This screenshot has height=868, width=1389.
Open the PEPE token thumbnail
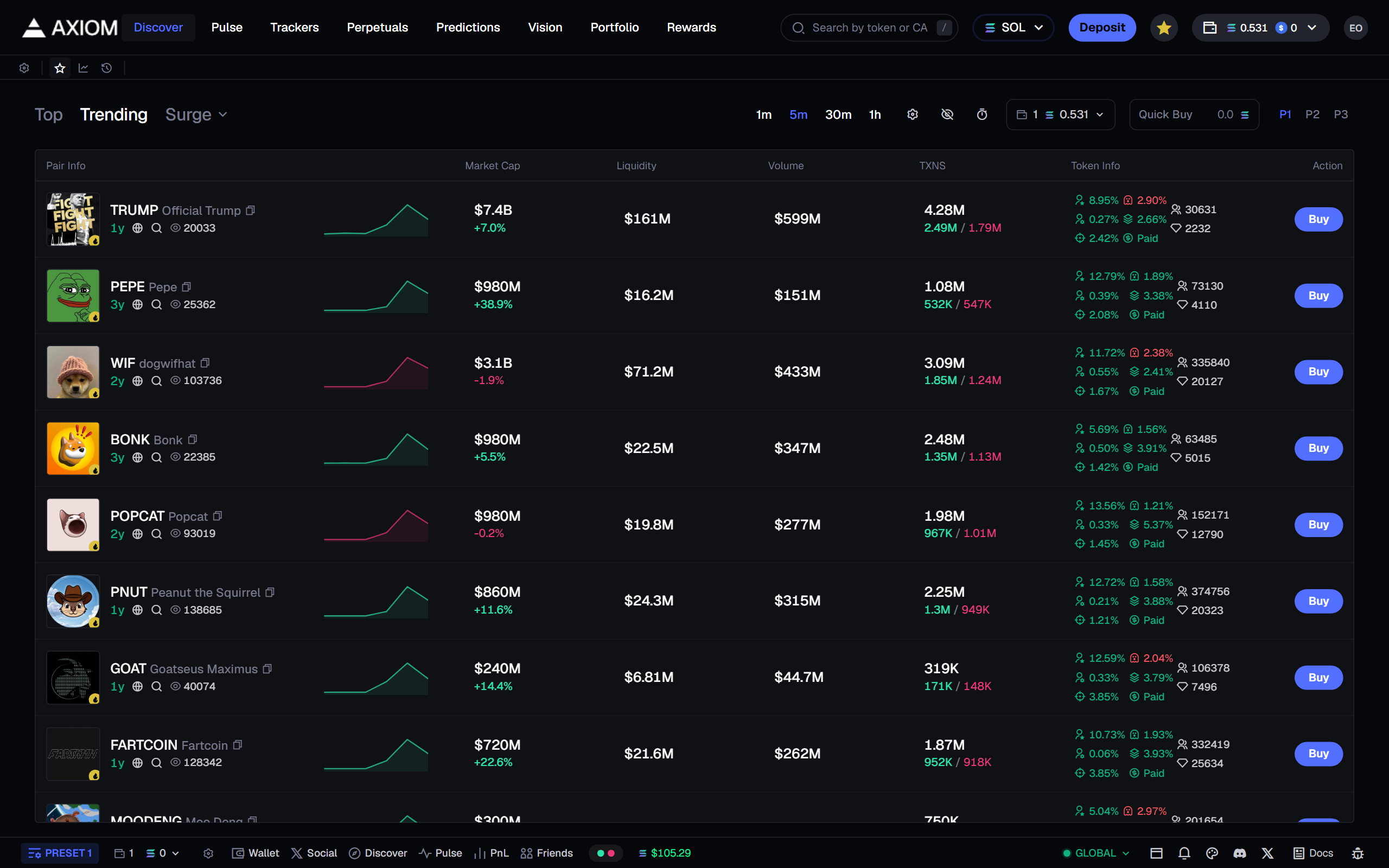[73, 296]
